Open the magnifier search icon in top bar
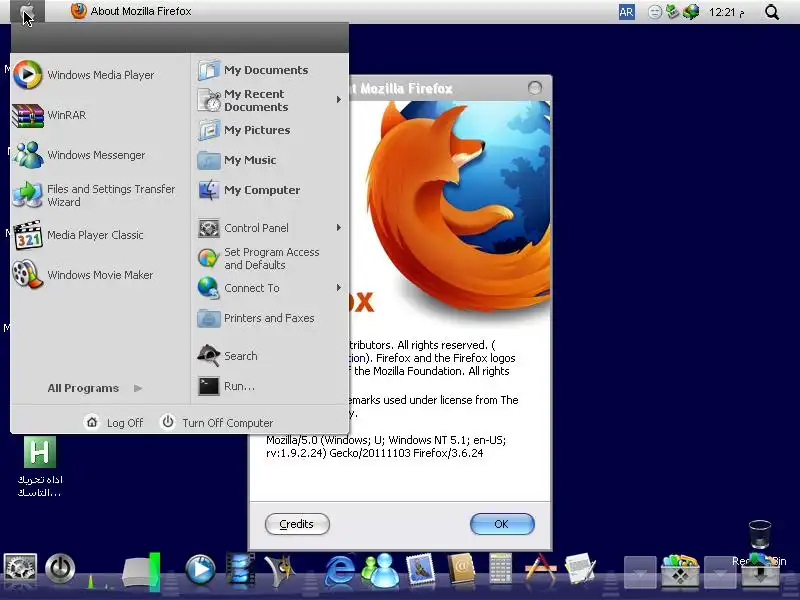The width and height of the screenshot is (800, 600). coord(772,12)
